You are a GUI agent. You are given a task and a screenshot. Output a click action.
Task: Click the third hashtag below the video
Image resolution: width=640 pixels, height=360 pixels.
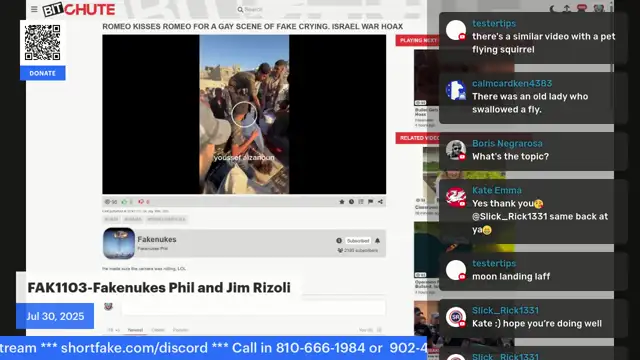[x=167, y=219]
